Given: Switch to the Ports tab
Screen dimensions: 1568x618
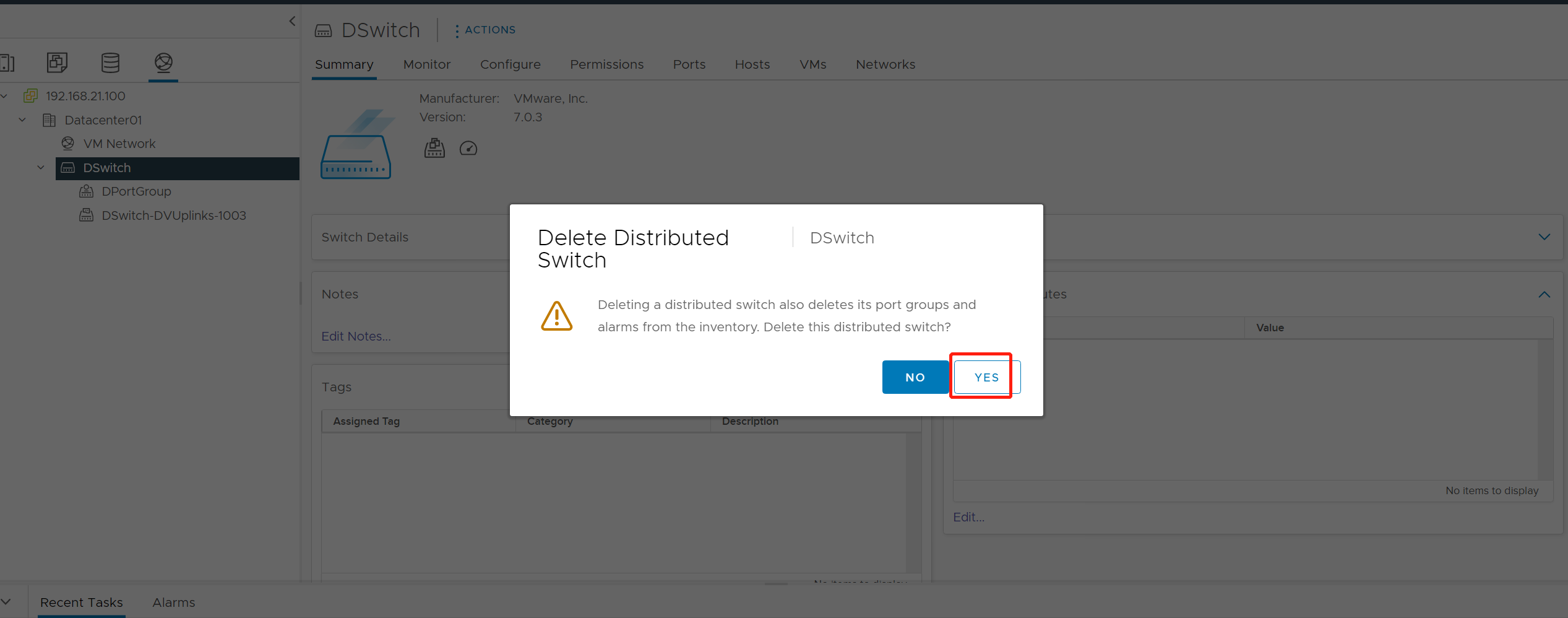Looking at the screenshot, I should 689,64.
